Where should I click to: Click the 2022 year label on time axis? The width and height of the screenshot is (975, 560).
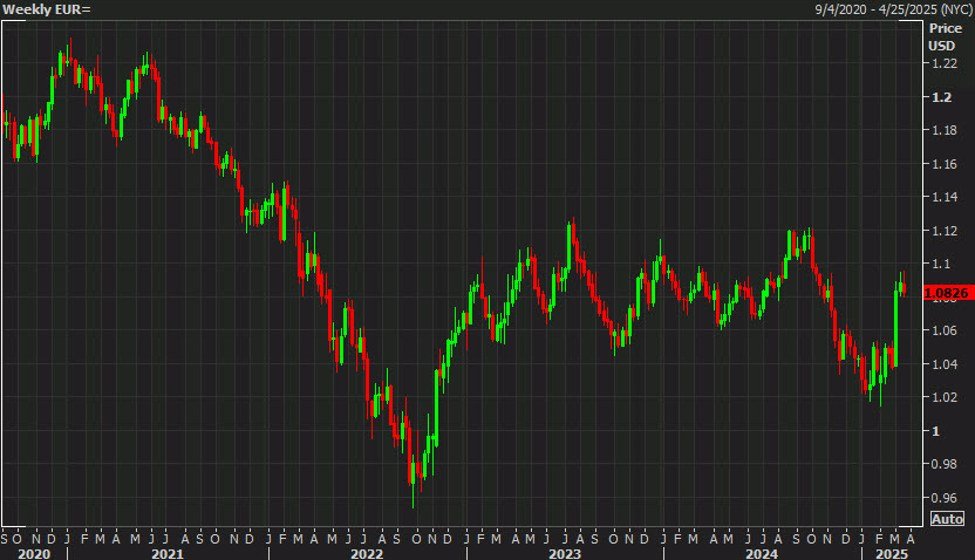tap(366, 552)
